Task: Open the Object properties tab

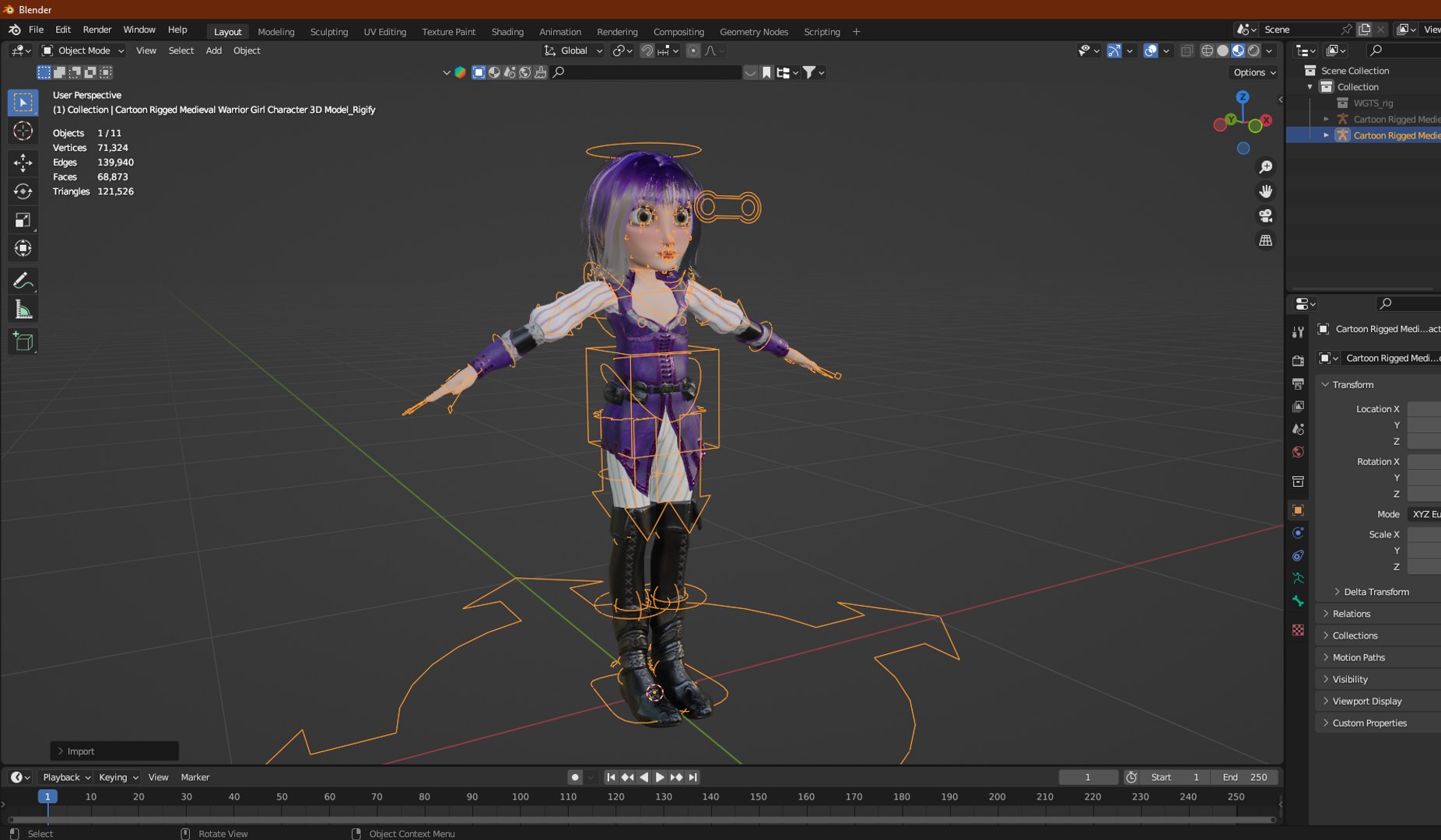Action: tap(1298, 510)
